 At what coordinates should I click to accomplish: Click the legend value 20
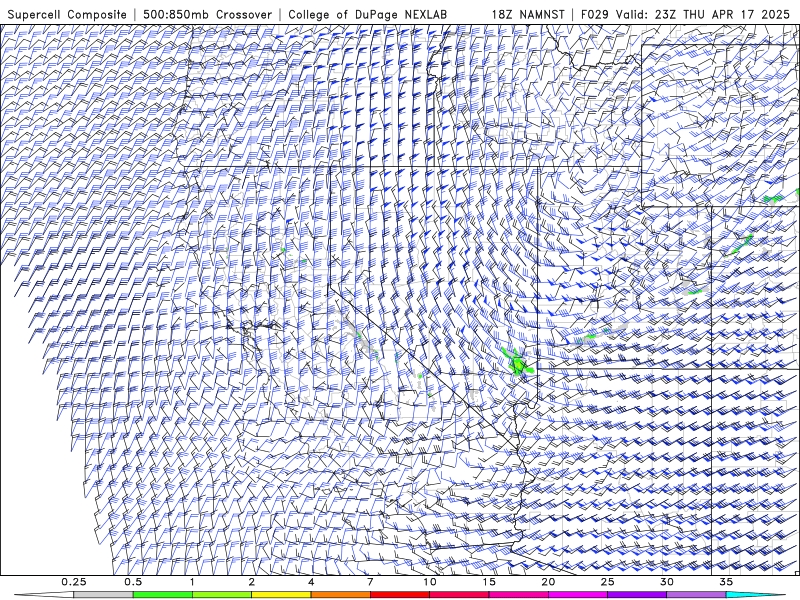pos(548,582)
